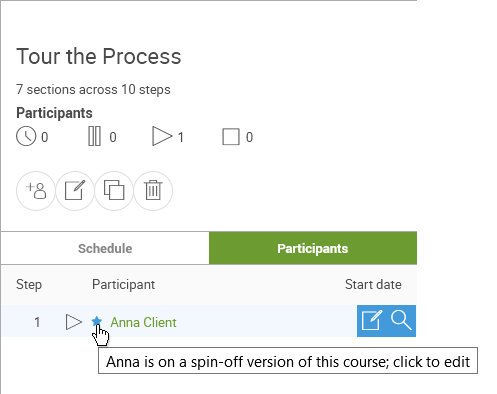Click the blue edit icon in Anna's row
497x394 pixels.
pos(372,321)
